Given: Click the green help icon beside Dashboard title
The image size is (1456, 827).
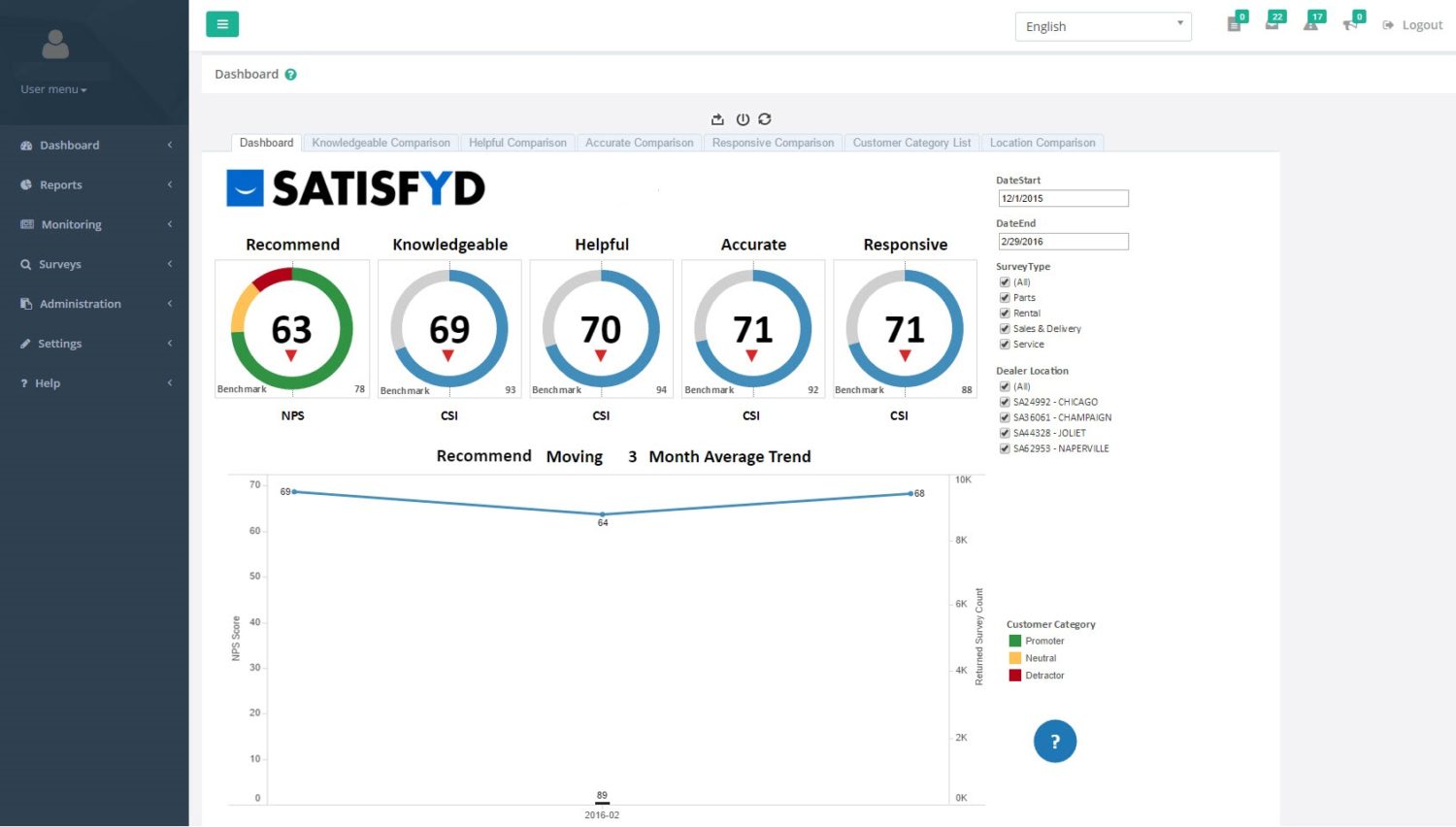Looking at the screenshot, I should (290, 75).
